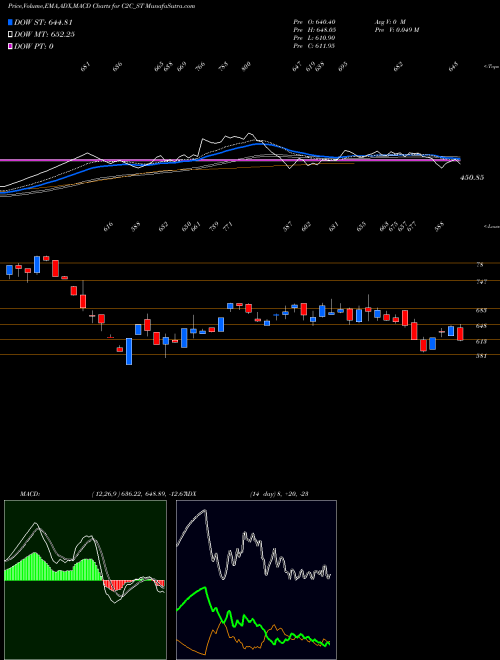Click the 648 price level label
This screenshot has width=500, height=660.
(x=481, y=326)
